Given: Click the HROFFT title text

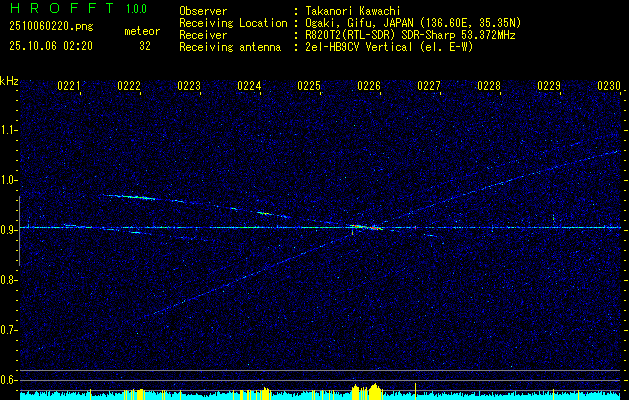Looking at the screenshot, I should (x=63, y=8).
